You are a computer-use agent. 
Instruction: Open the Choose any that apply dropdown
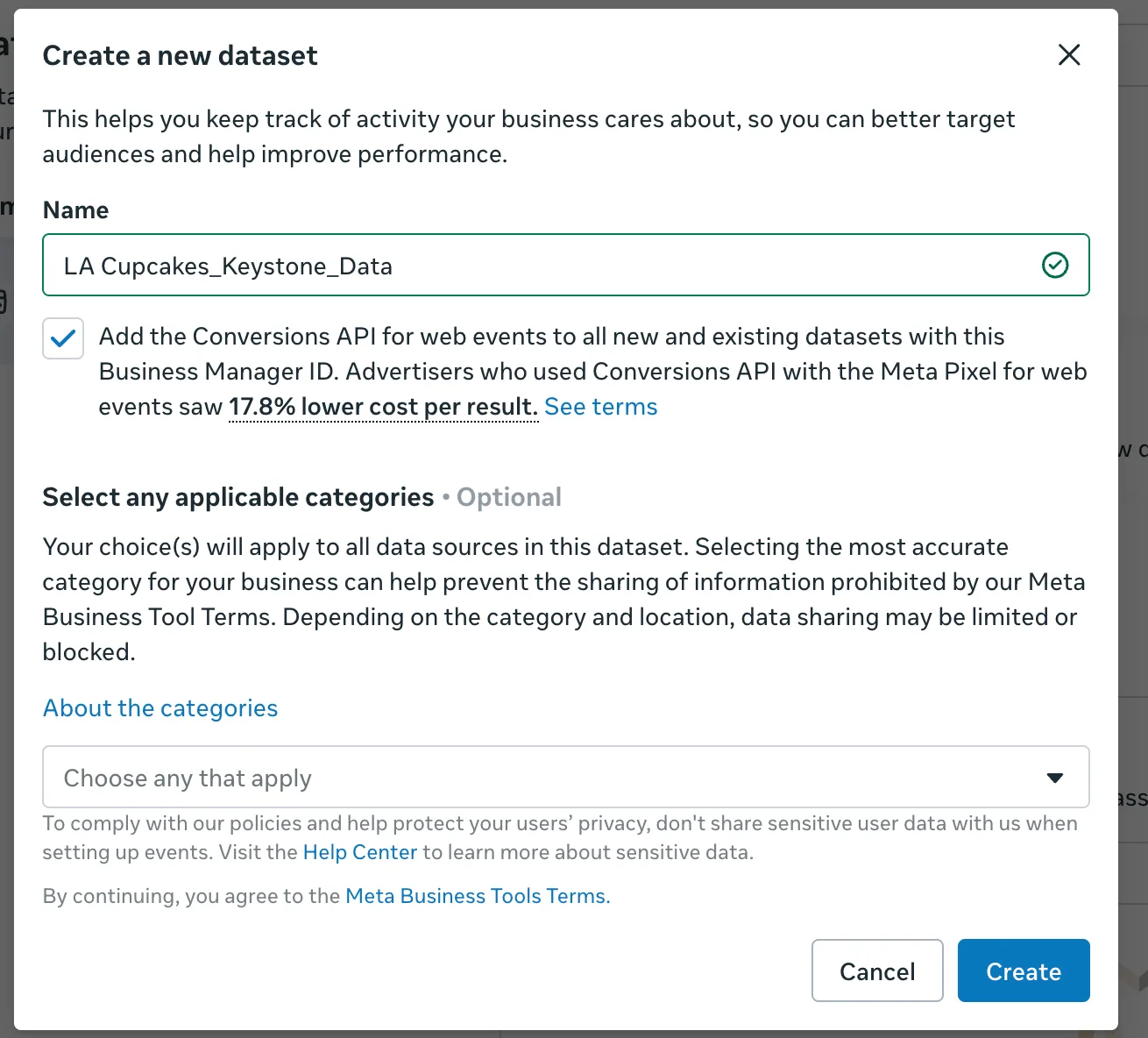[566, 777]
